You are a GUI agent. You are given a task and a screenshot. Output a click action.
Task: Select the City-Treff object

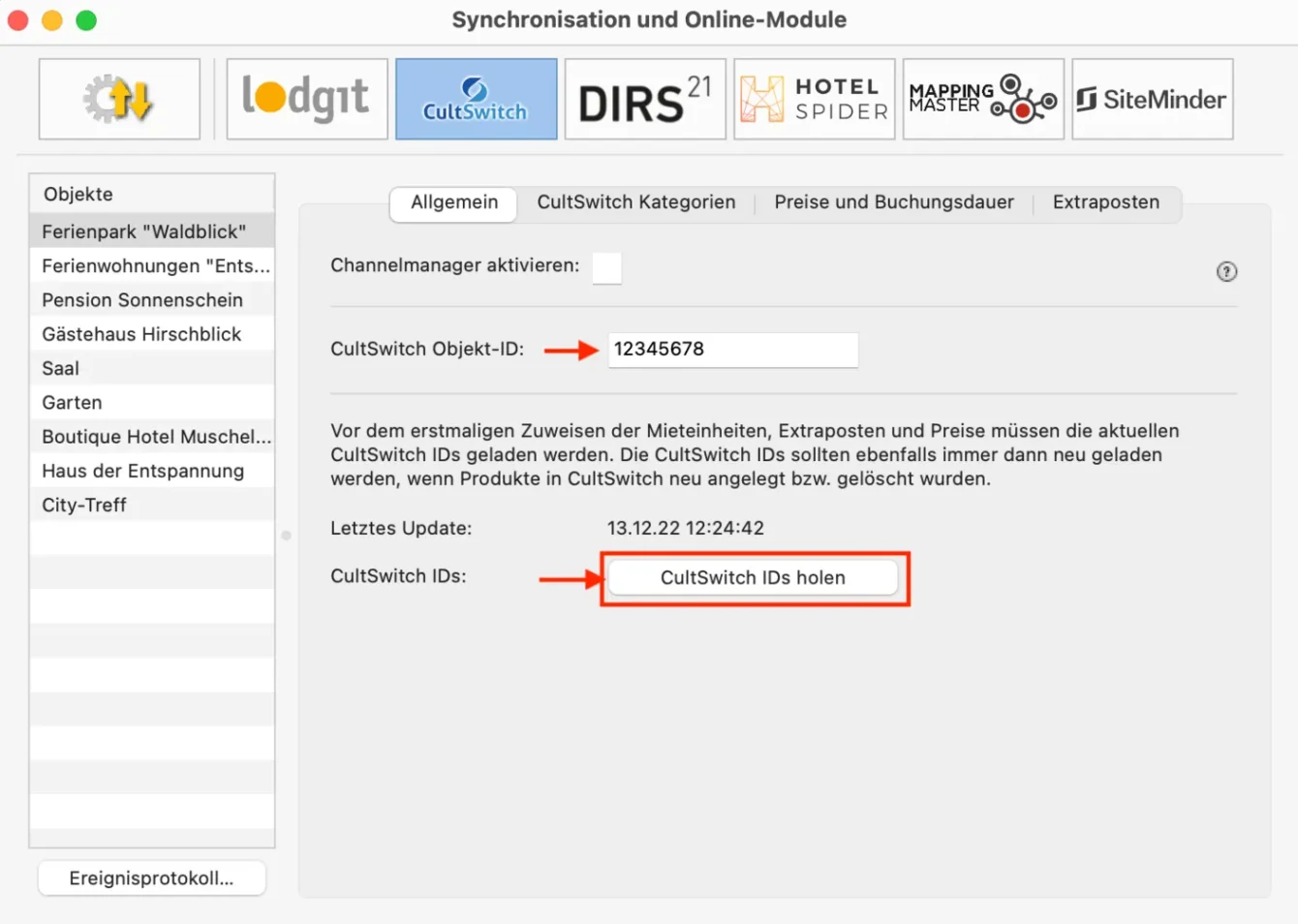(152, 505)
